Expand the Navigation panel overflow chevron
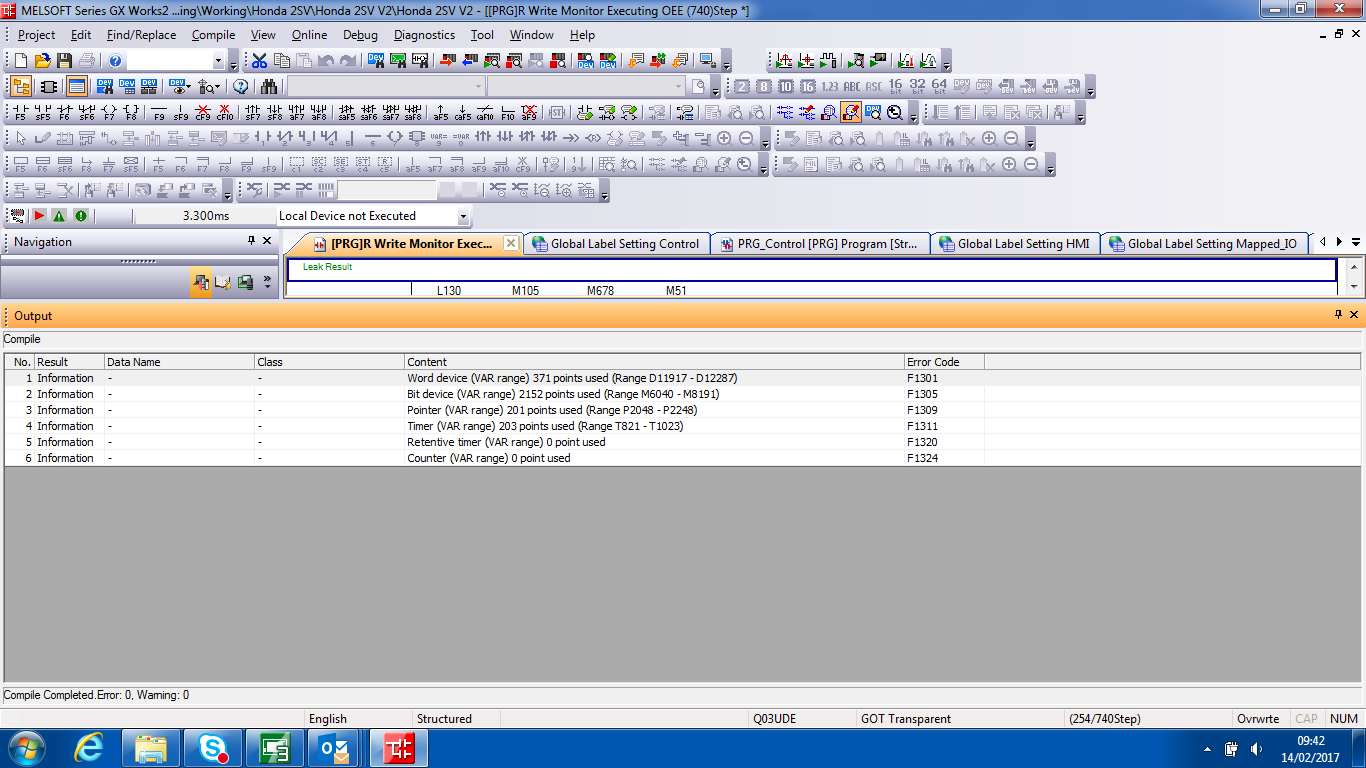 coord(267,283)
